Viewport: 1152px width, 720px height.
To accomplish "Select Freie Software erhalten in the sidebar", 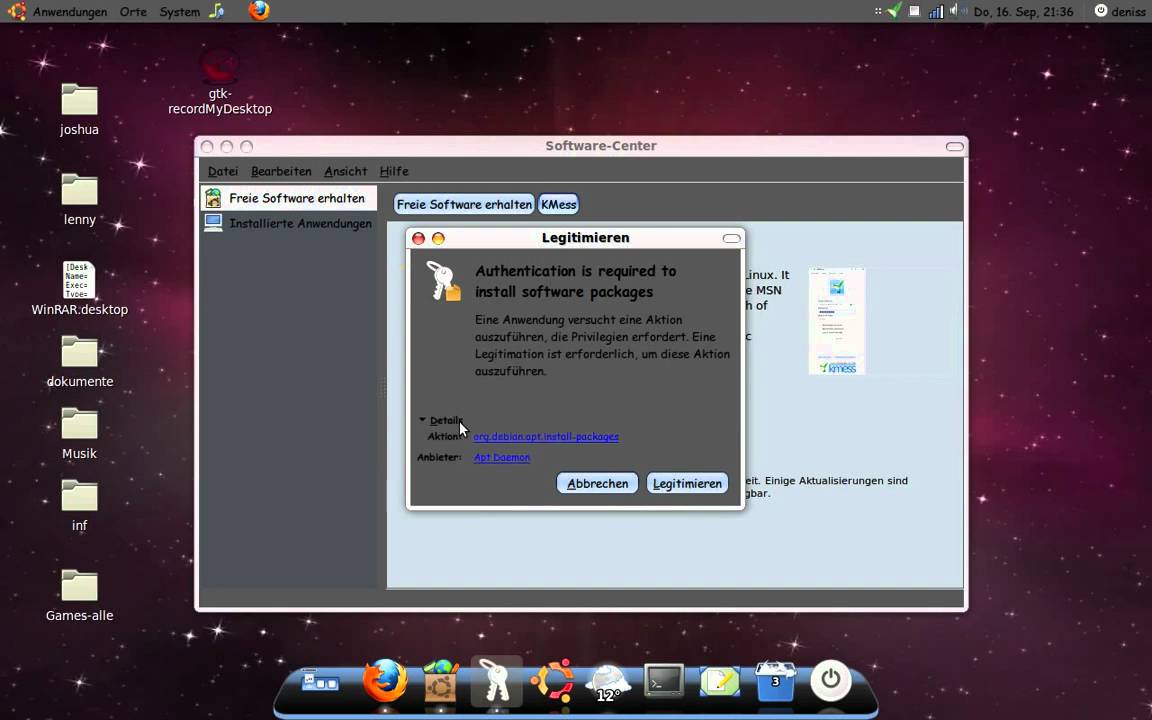I will [x=289, y=198].
